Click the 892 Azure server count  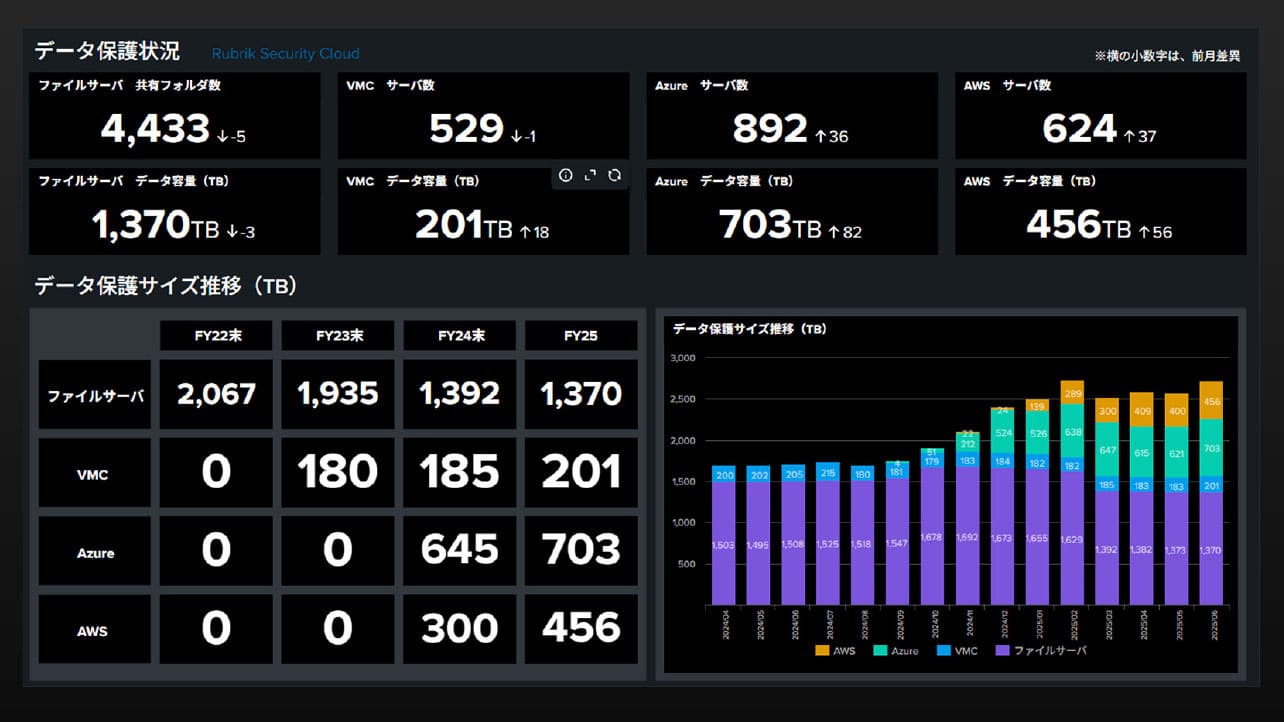[x=770, y=129]
